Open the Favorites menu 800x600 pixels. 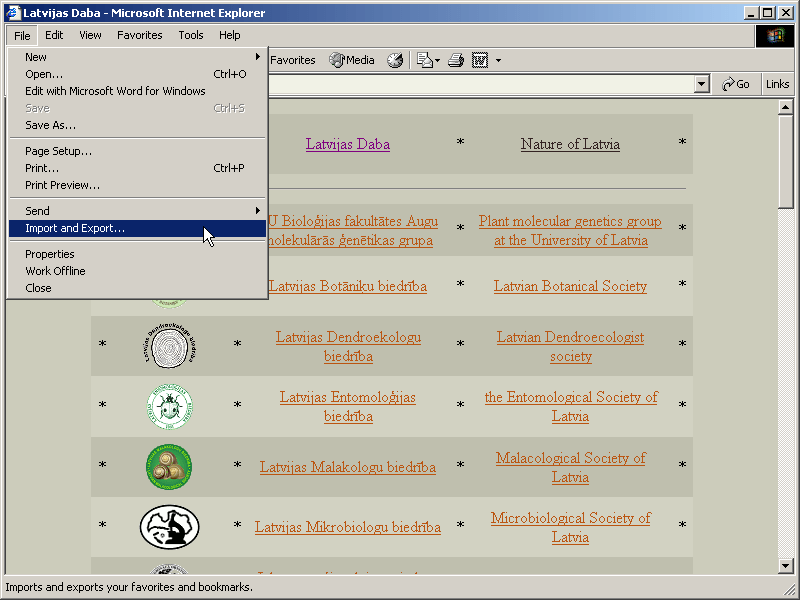click(x=140, y=35)
